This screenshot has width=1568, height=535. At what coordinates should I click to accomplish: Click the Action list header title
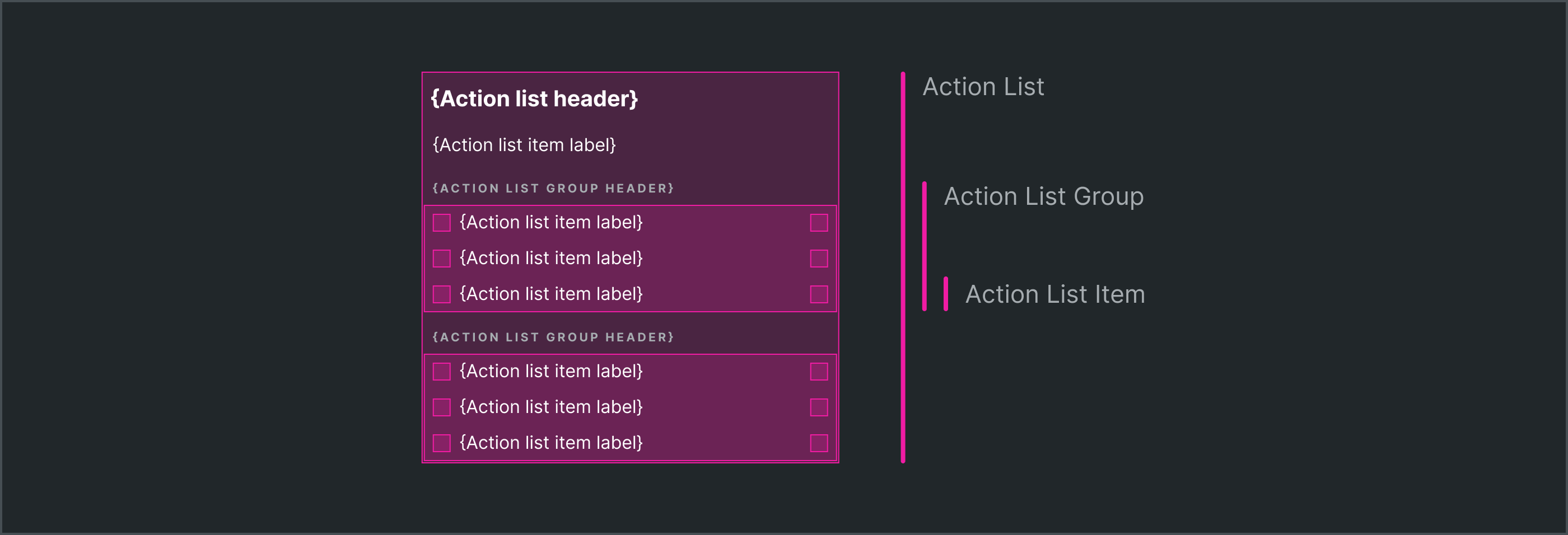[534, 98]
